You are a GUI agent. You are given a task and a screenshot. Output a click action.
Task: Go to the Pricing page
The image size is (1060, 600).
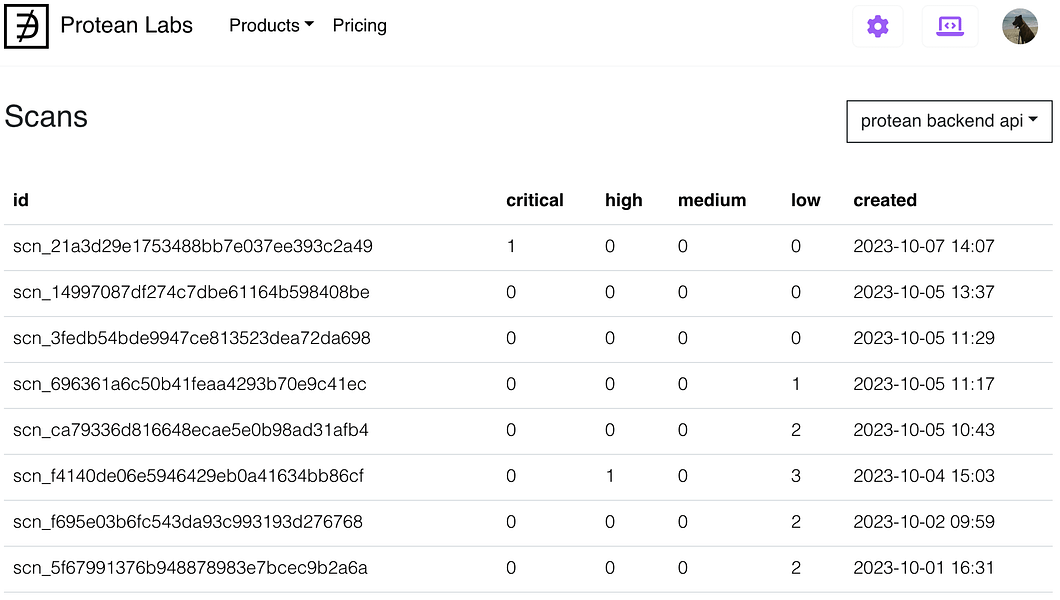click(359, 26)
